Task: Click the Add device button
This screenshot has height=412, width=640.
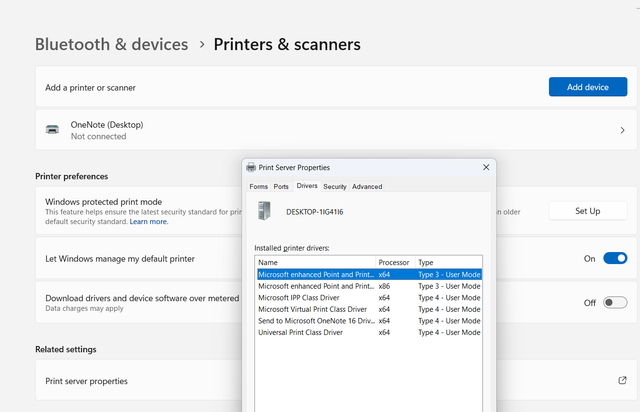Action: pyautogui.click(x=588, y=87)
